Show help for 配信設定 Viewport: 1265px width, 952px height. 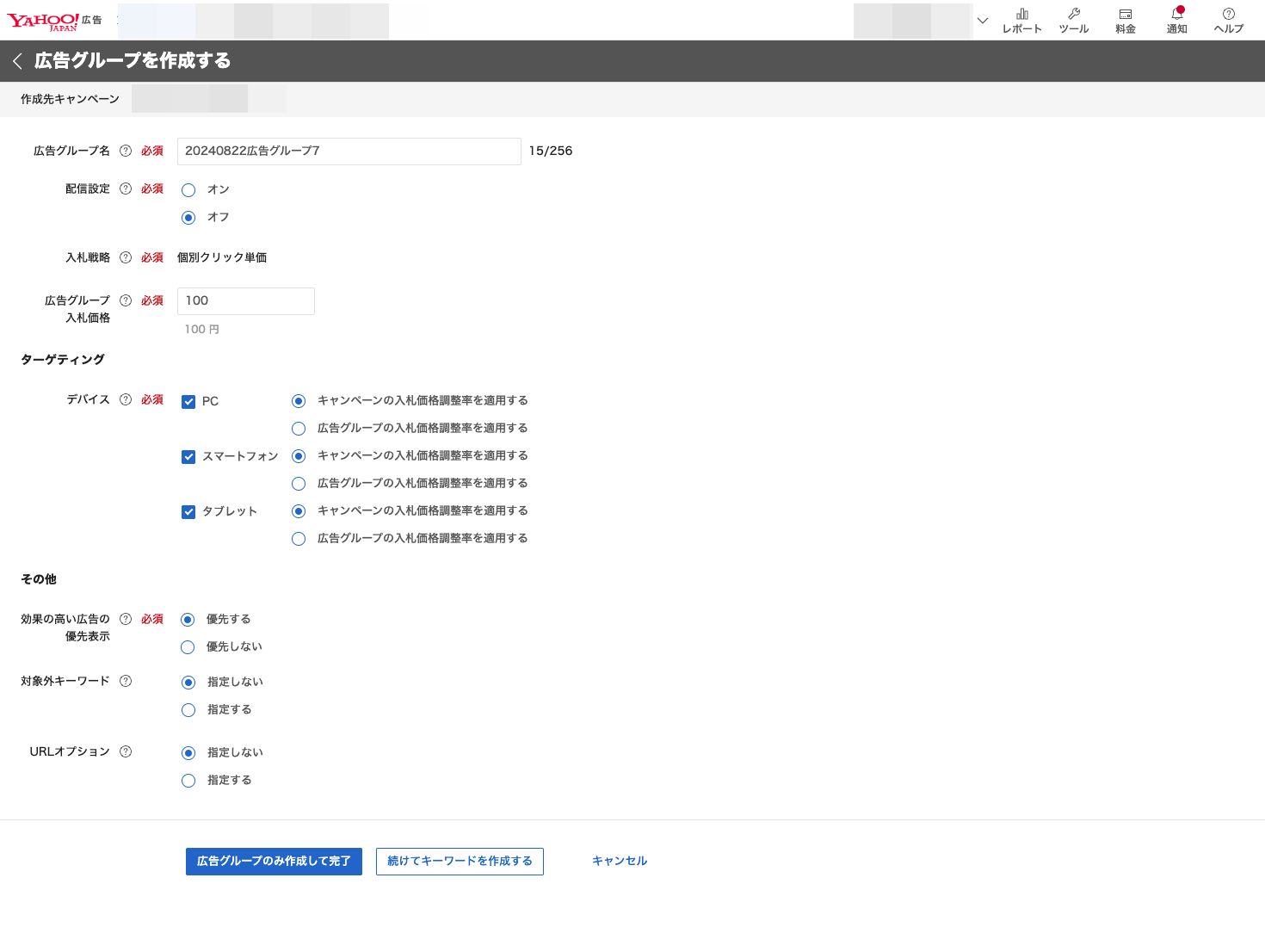[x=126, y=189]
